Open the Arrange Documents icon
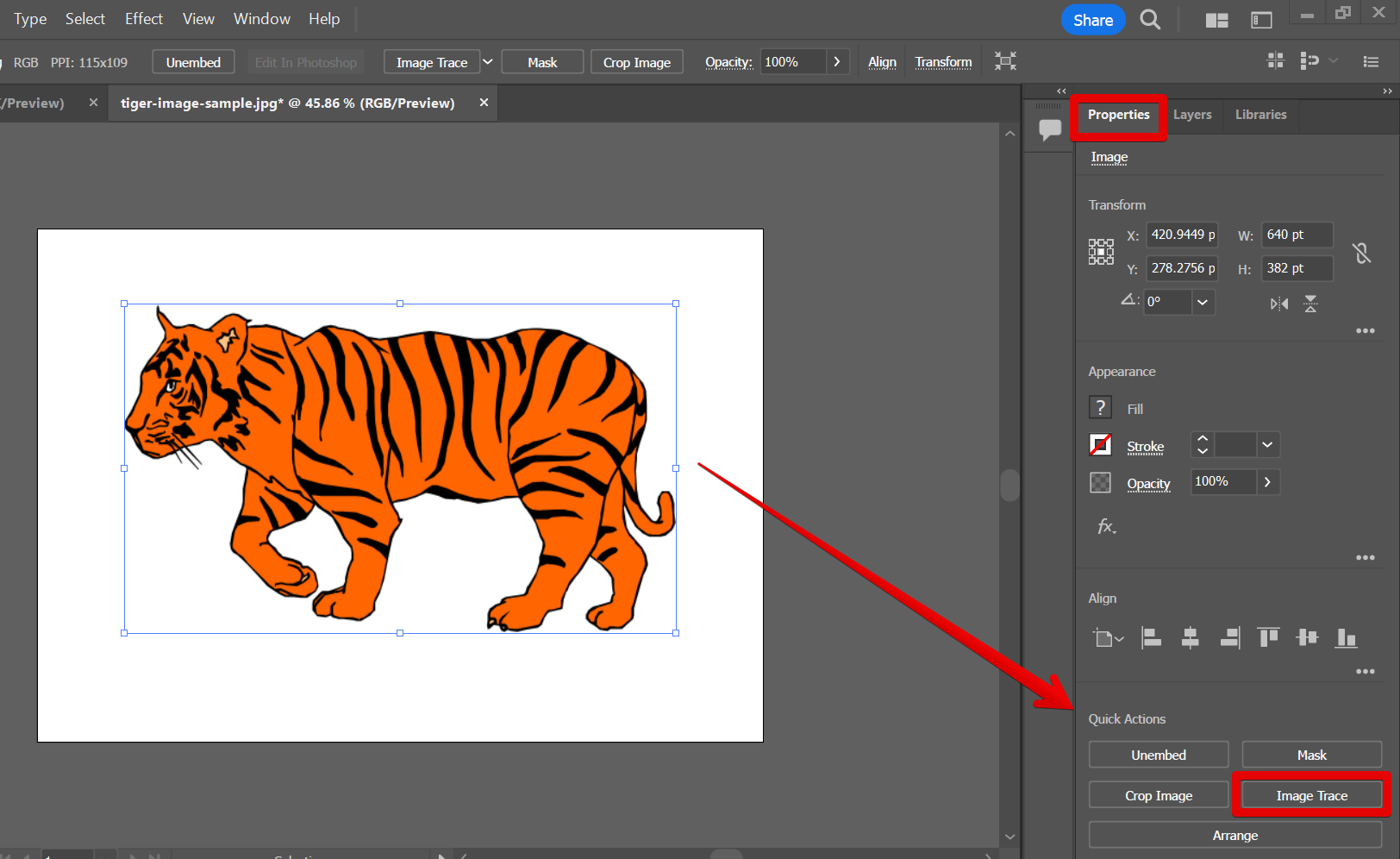This screenshot has height=859, width=1400. 1216,20
